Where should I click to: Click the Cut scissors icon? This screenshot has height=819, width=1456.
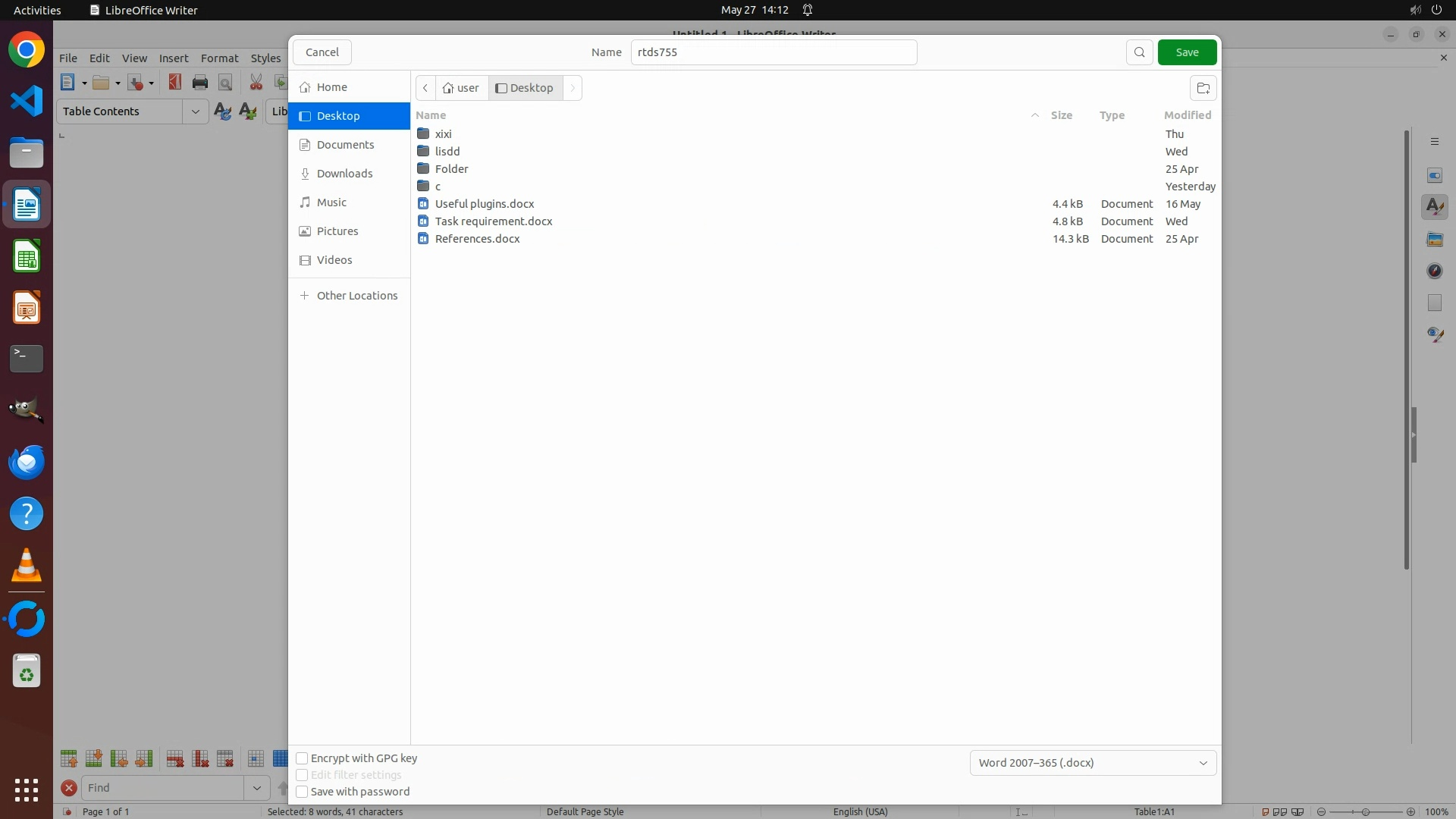256,83
